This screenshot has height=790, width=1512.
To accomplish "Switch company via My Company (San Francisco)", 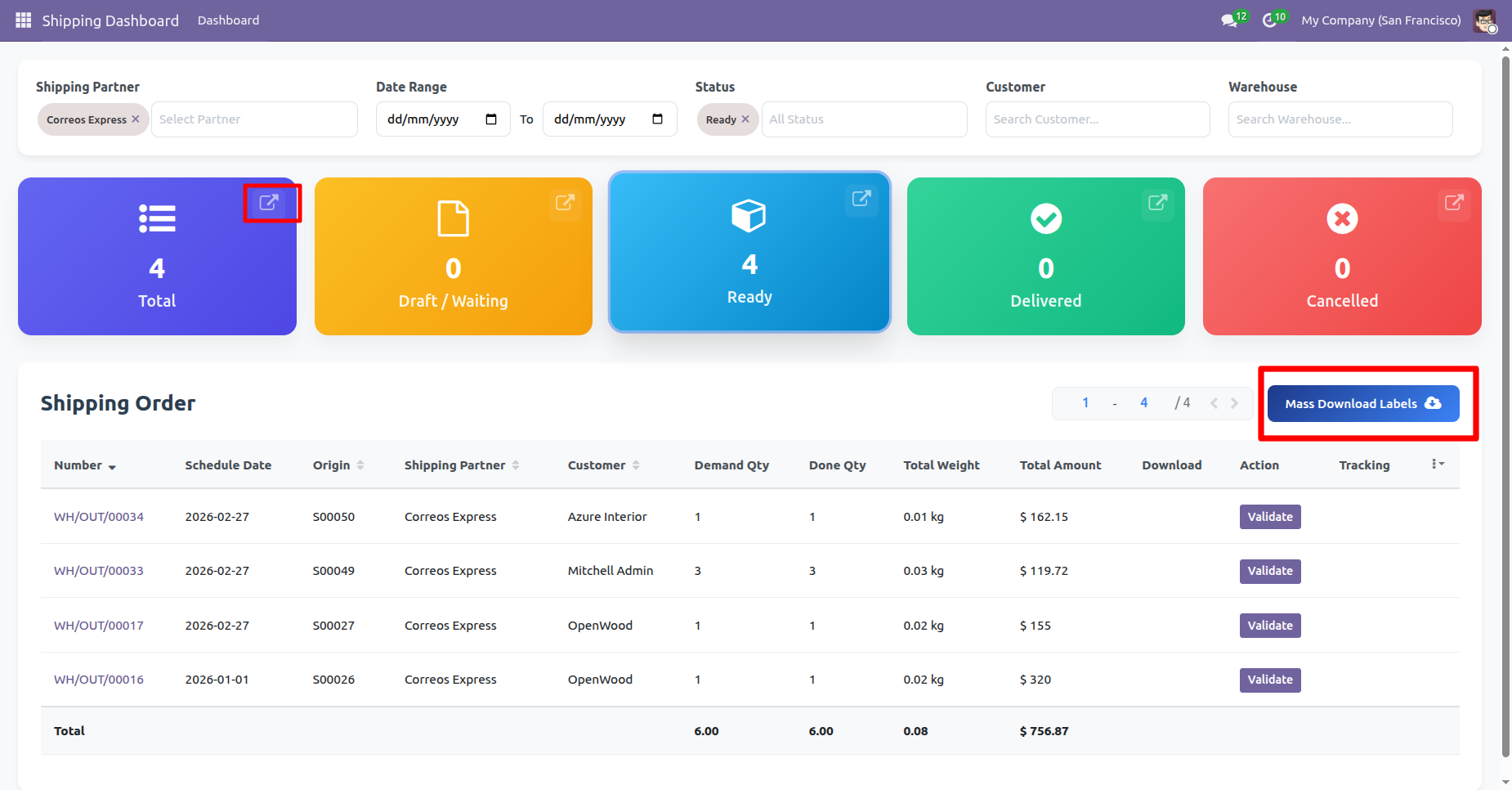I will [1380, 20].
